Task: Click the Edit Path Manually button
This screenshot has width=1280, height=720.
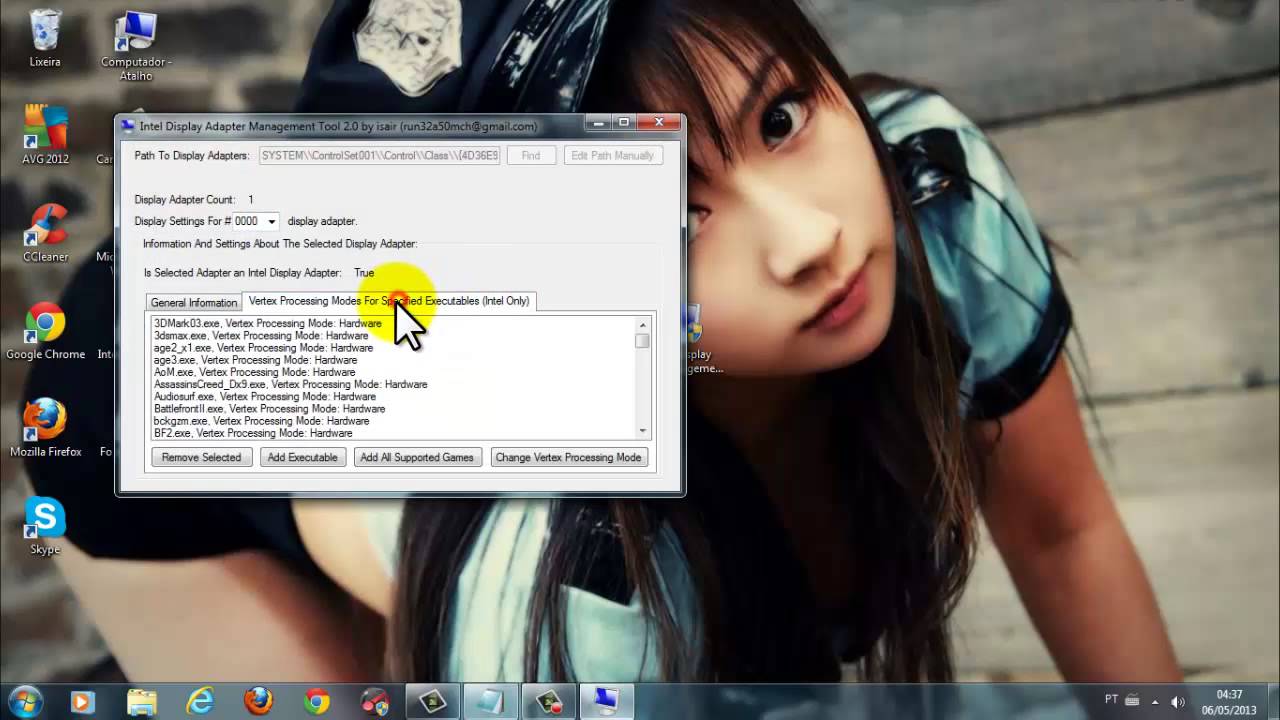Action: (613, 155)
